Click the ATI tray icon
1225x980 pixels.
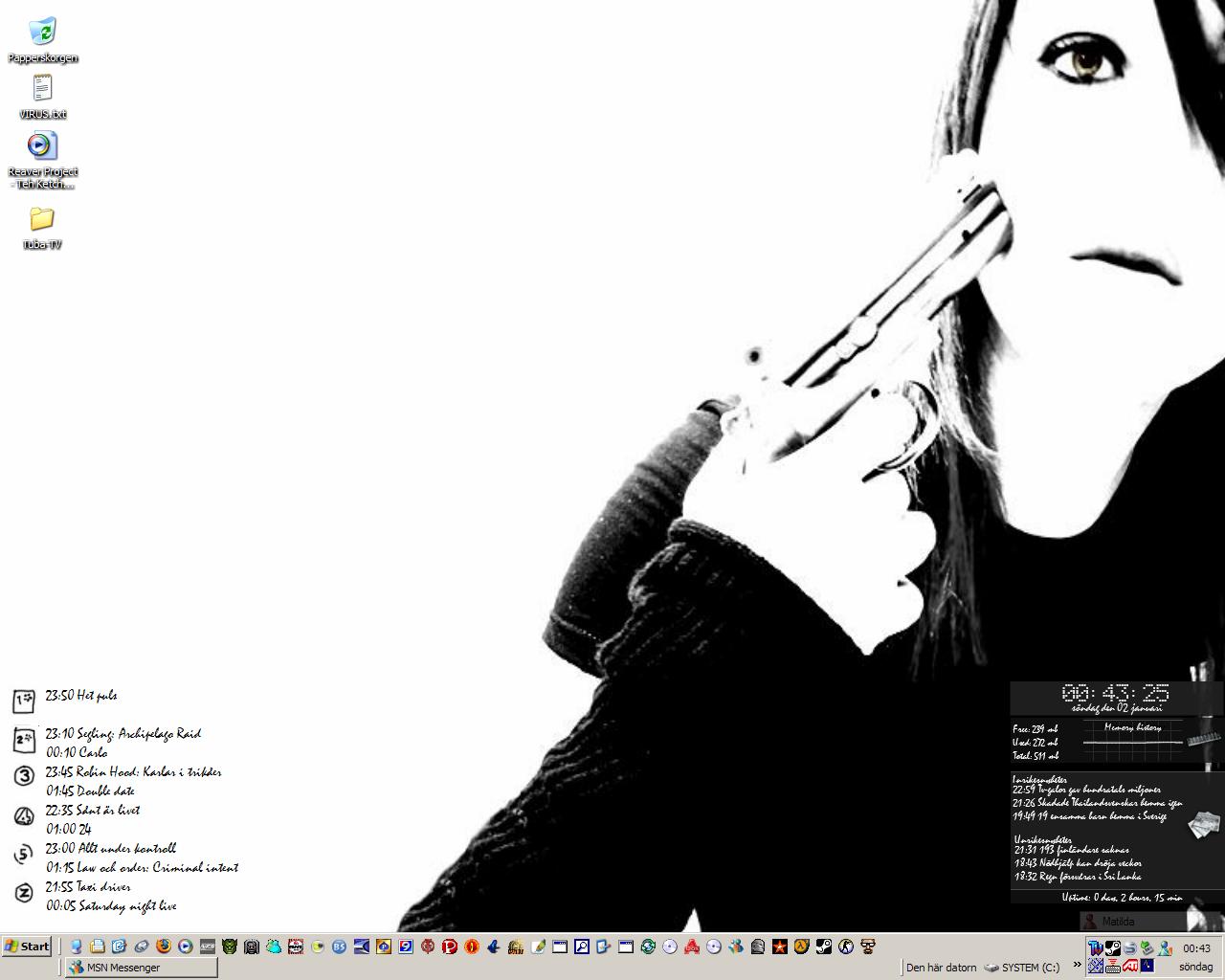(1129, 967)
